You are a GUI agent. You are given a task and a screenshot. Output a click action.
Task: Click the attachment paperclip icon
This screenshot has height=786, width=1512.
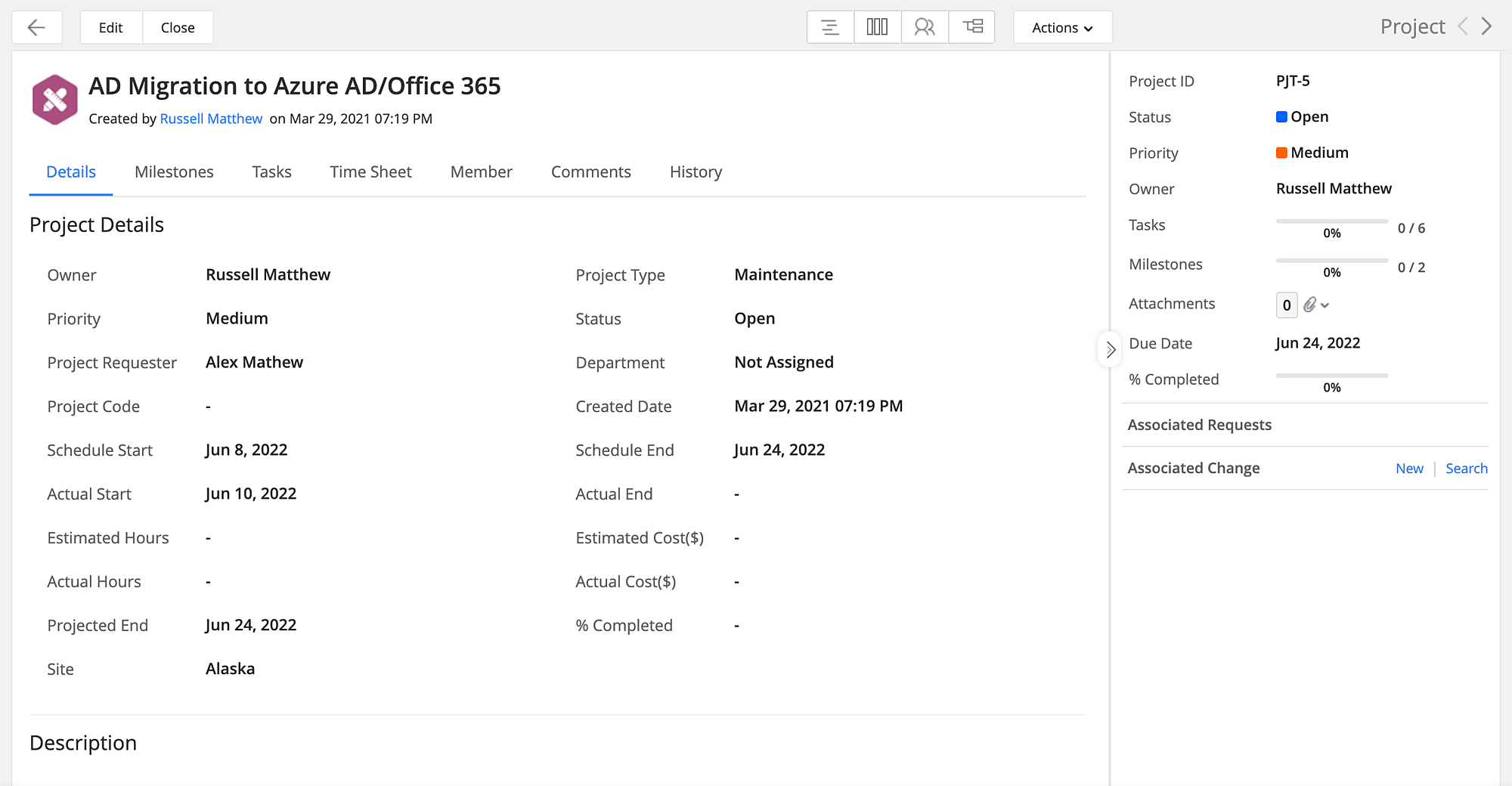(x=1310, y=305)
